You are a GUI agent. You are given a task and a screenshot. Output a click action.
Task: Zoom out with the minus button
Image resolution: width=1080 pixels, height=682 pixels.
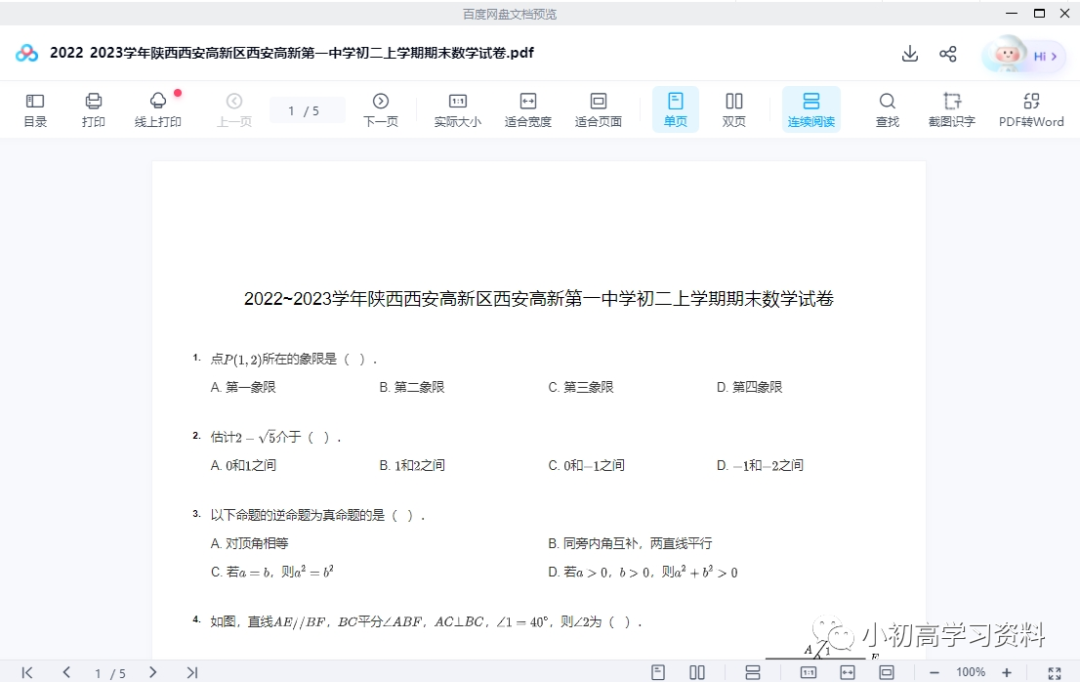934,672
